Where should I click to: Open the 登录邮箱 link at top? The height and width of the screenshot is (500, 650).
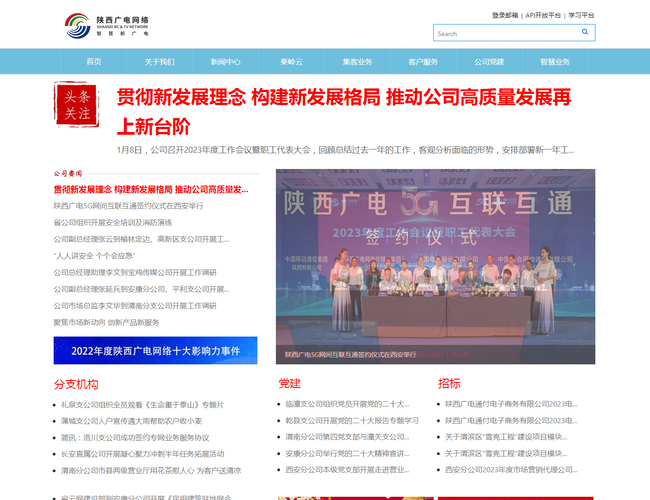tap(505, 15)
